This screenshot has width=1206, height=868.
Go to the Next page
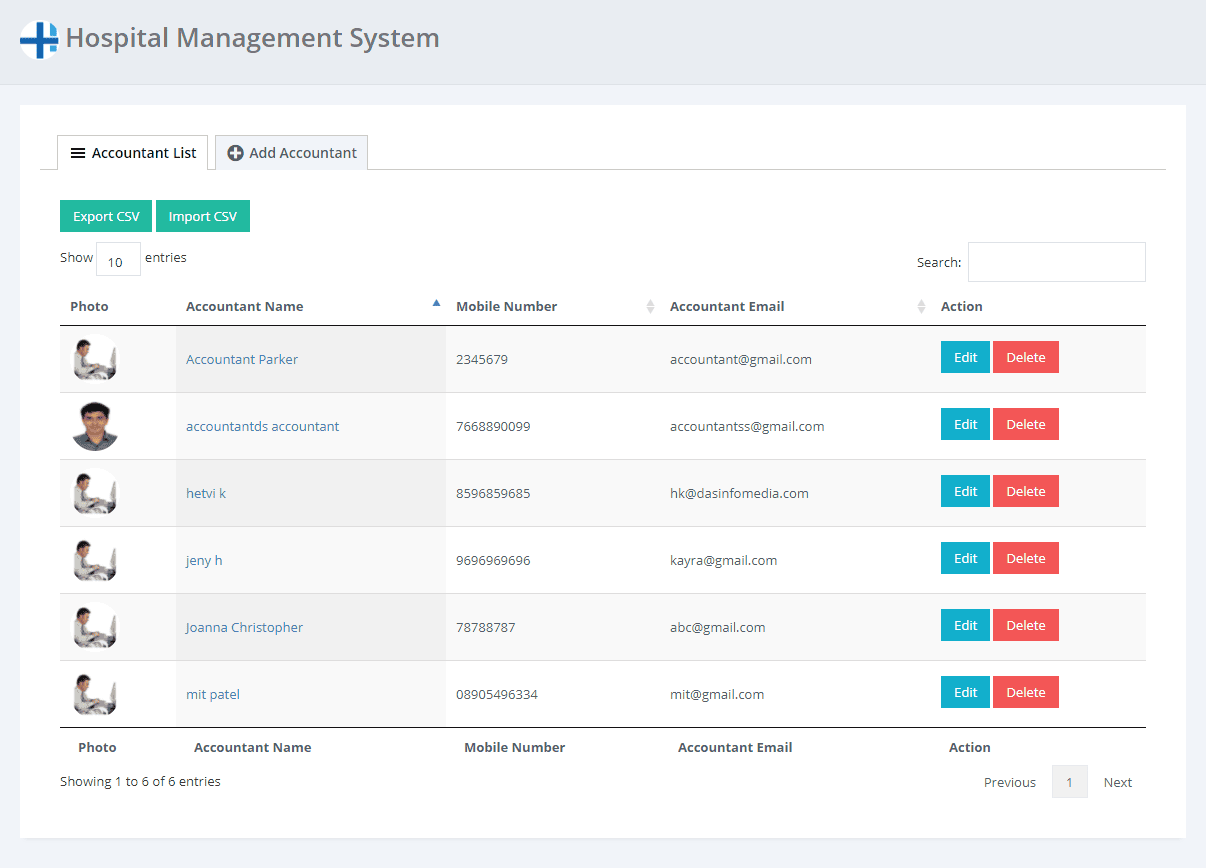pos(1117,782)
